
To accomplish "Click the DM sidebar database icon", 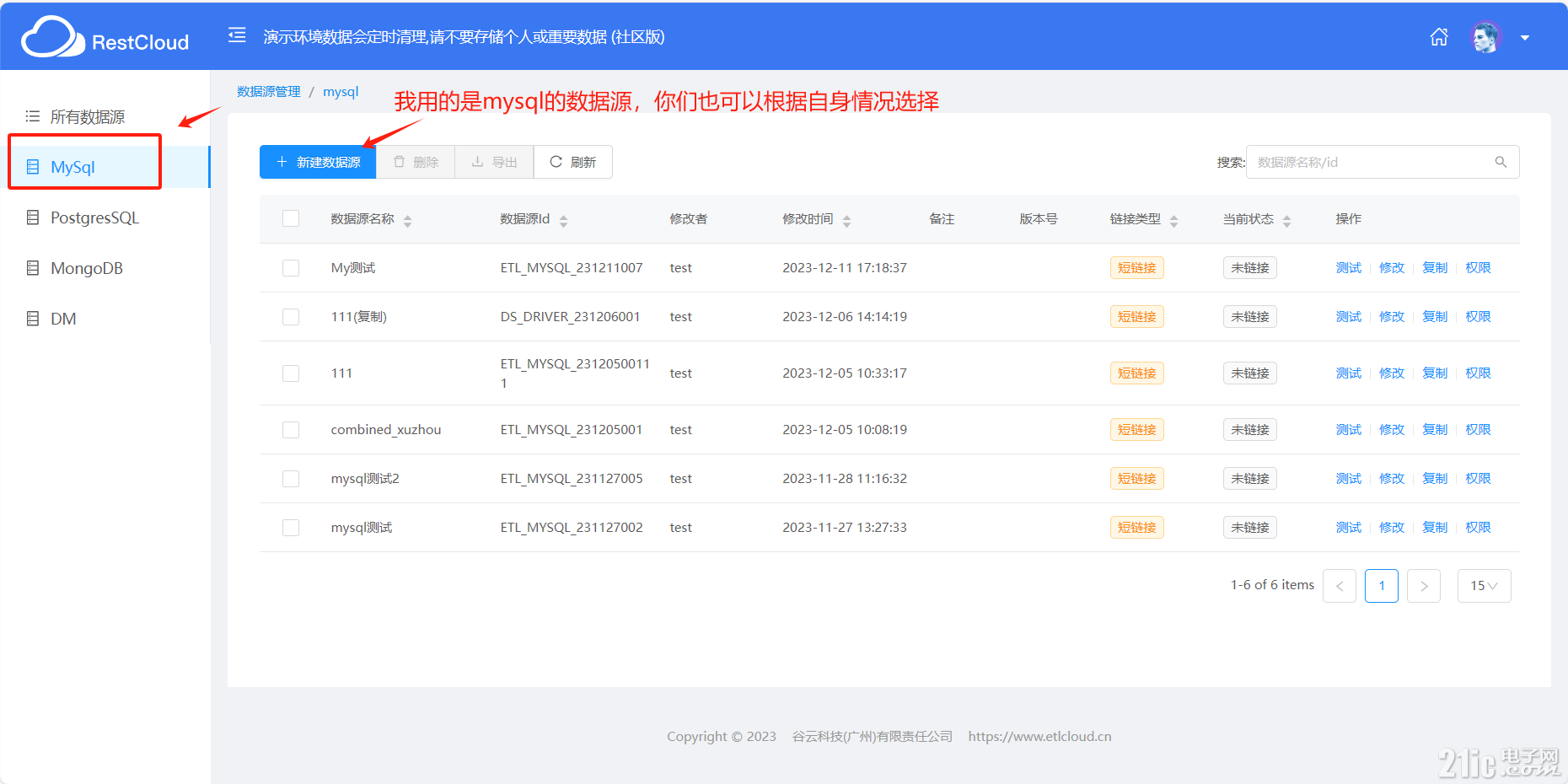I will tap(33, 319).
